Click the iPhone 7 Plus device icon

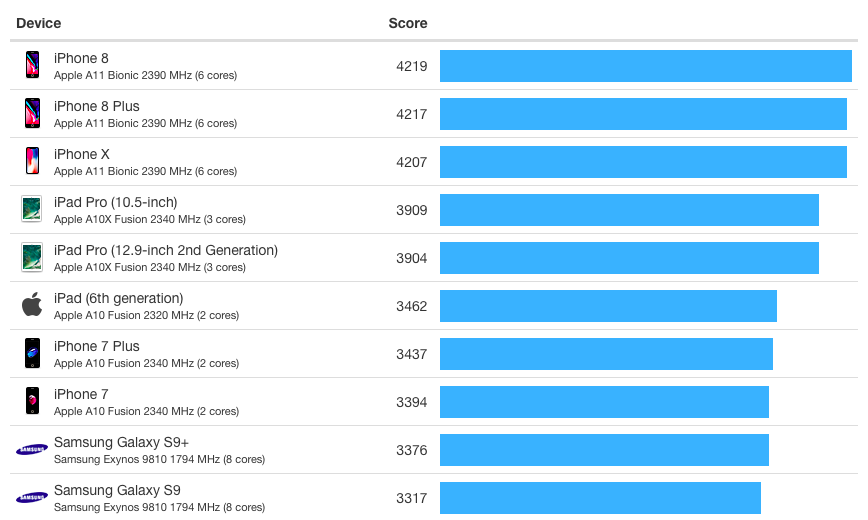32,354
